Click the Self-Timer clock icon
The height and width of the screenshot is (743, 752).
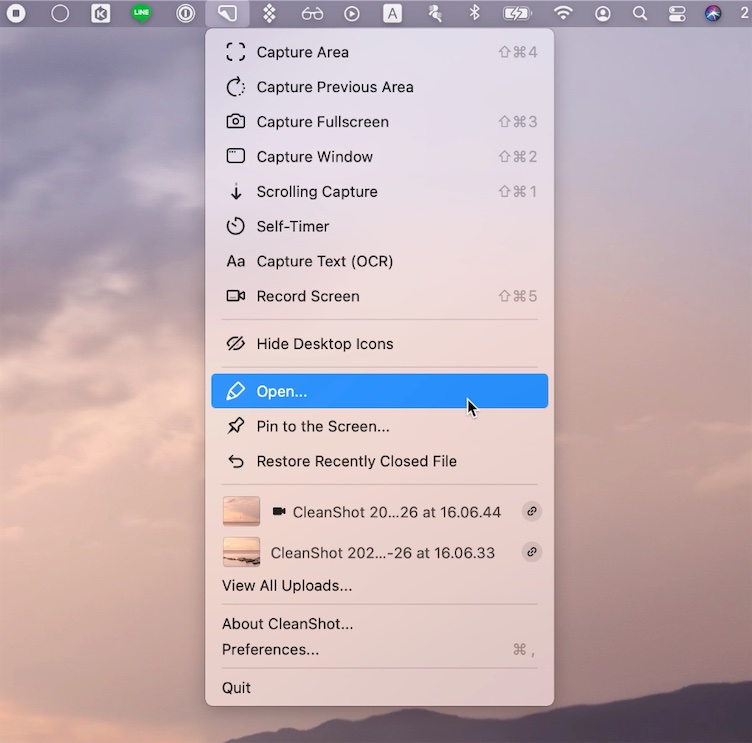coord(235,226)
